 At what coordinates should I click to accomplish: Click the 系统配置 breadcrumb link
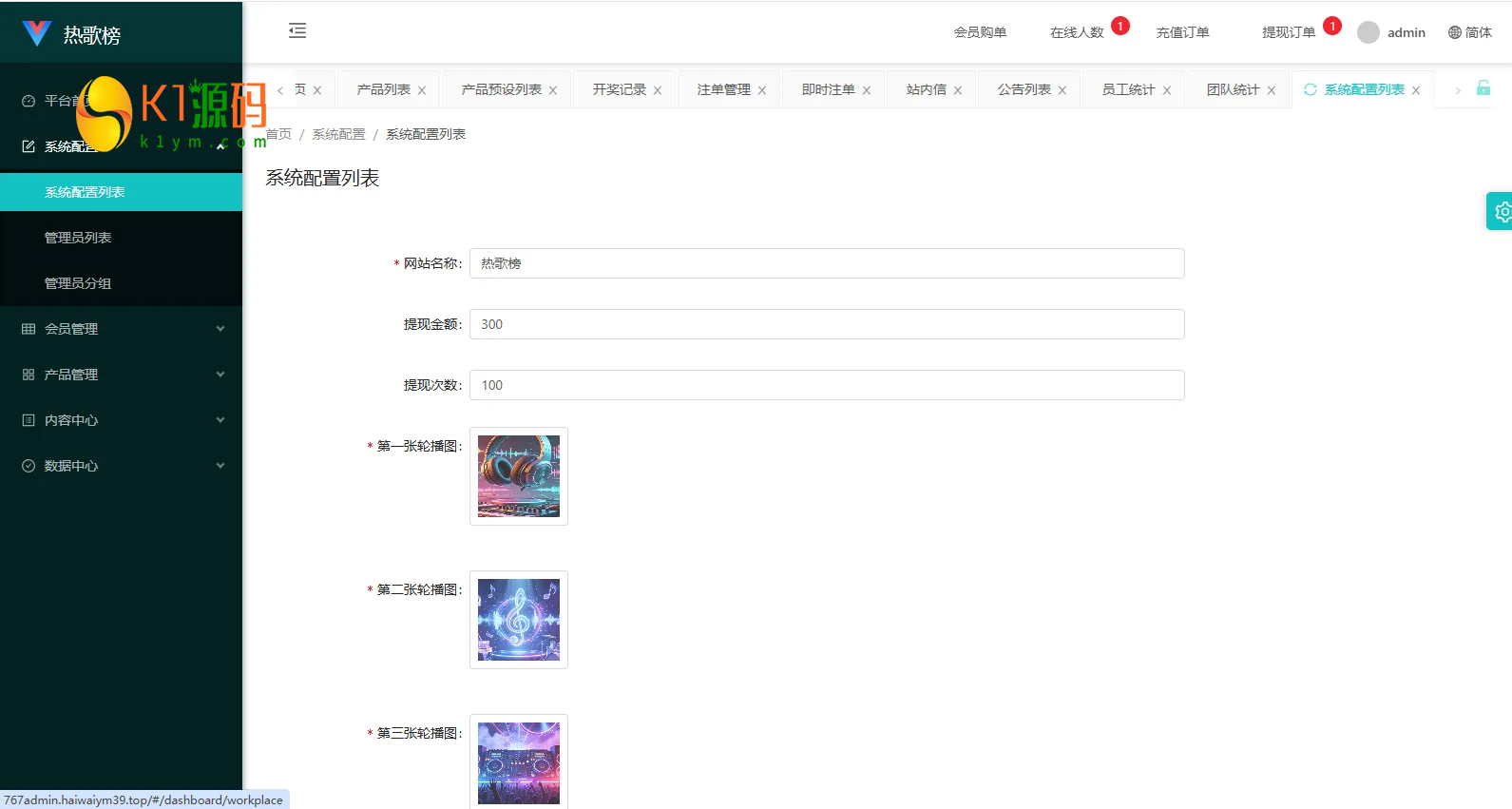pyautogui.click(x=338, y=134)
